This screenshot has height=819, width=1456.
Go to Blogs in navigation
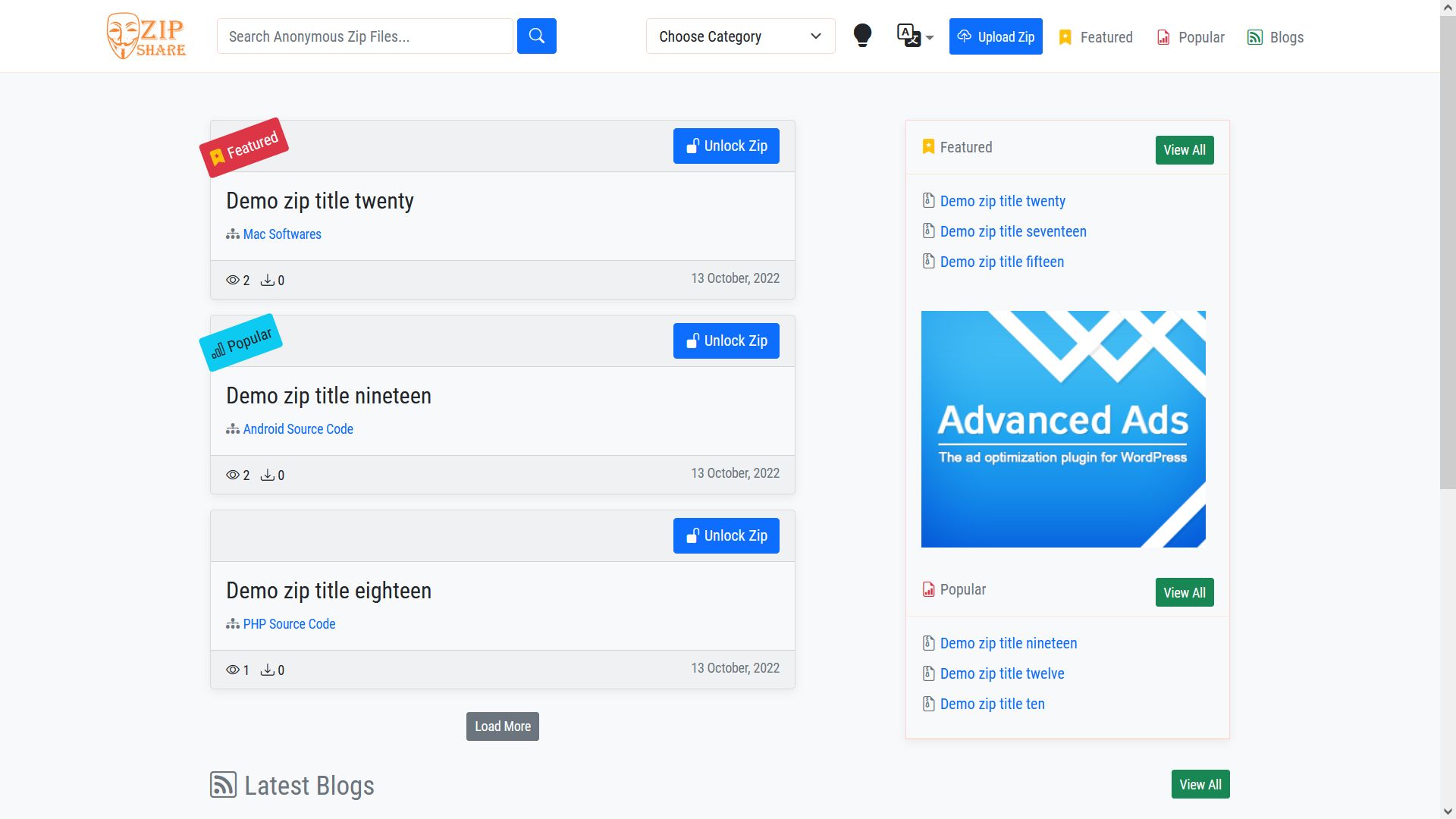[x=1276, y=37]
